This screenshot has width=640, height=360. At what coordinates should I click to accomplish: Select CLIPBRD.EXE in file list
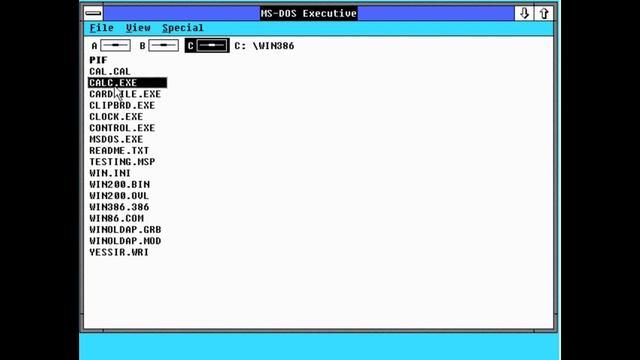click(122, 105)
